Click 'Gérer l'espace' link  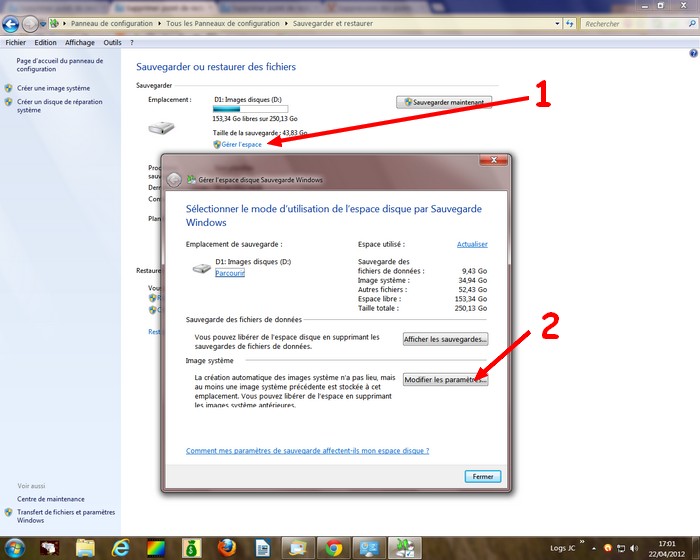[x=242, y=144]
